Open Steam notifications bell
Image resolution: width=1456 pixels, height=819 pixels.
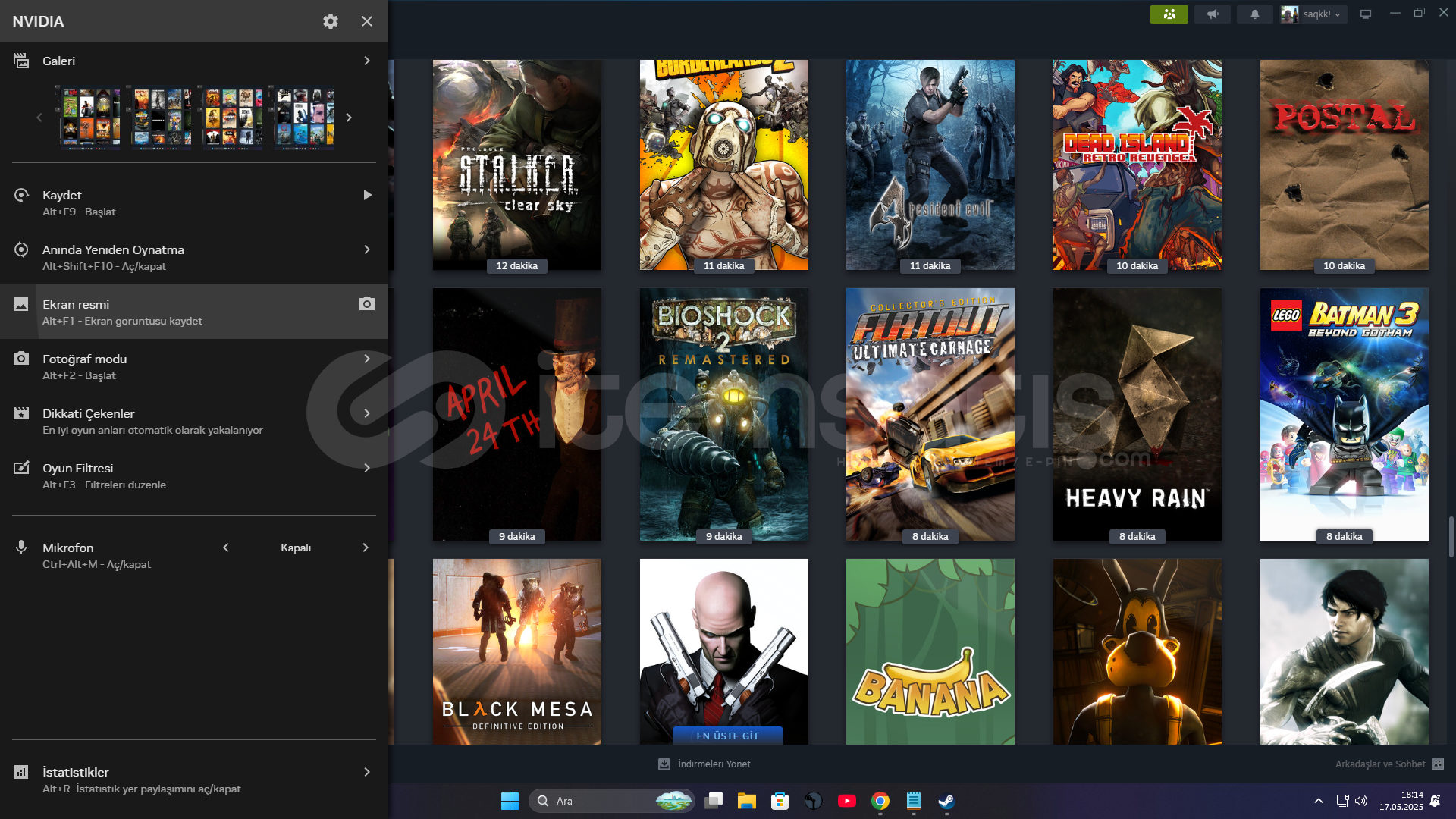tap(1255, 14)
